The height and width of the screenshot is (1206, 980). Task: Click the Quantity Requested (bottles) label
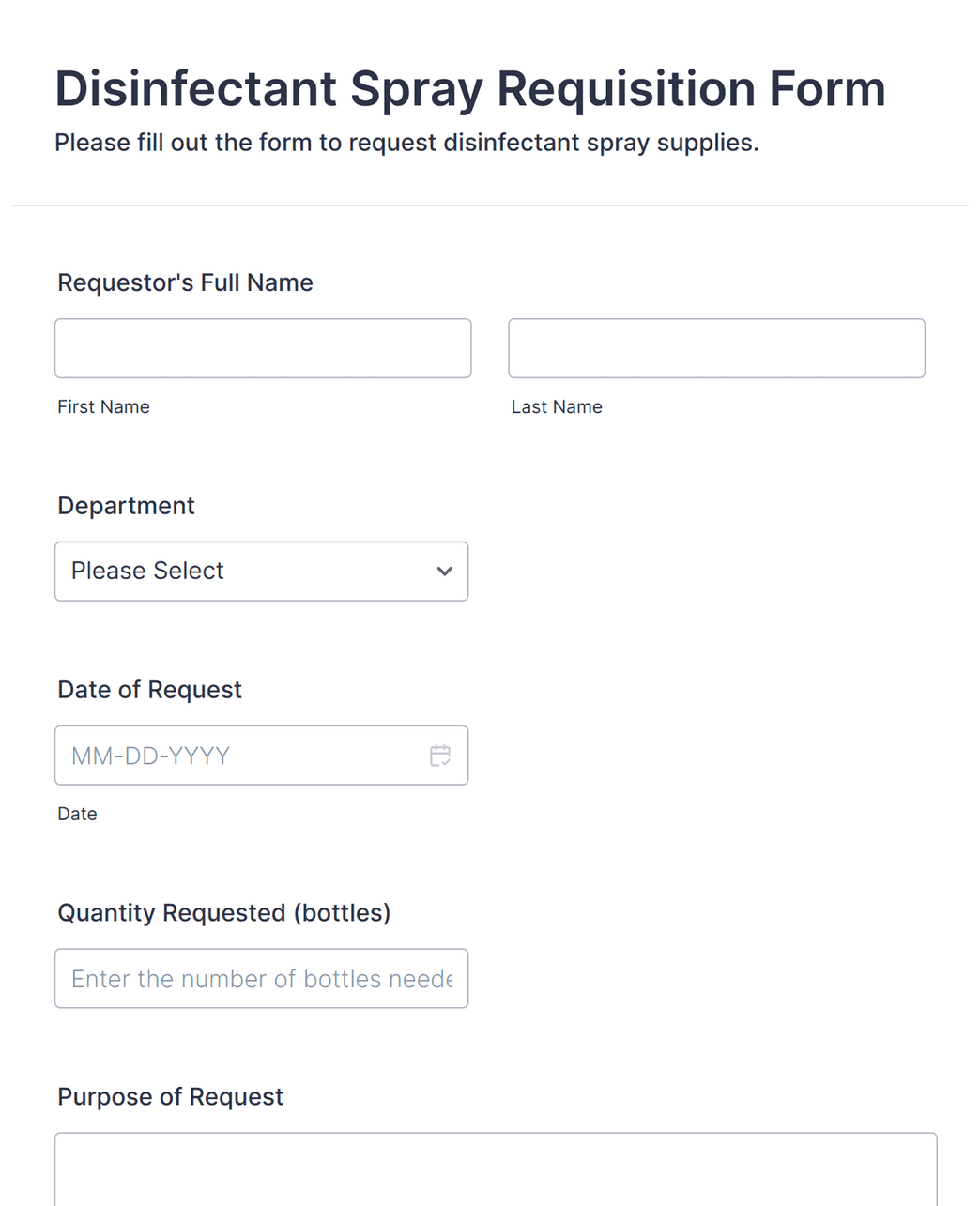pyautogui.click(x=223, y=913)
